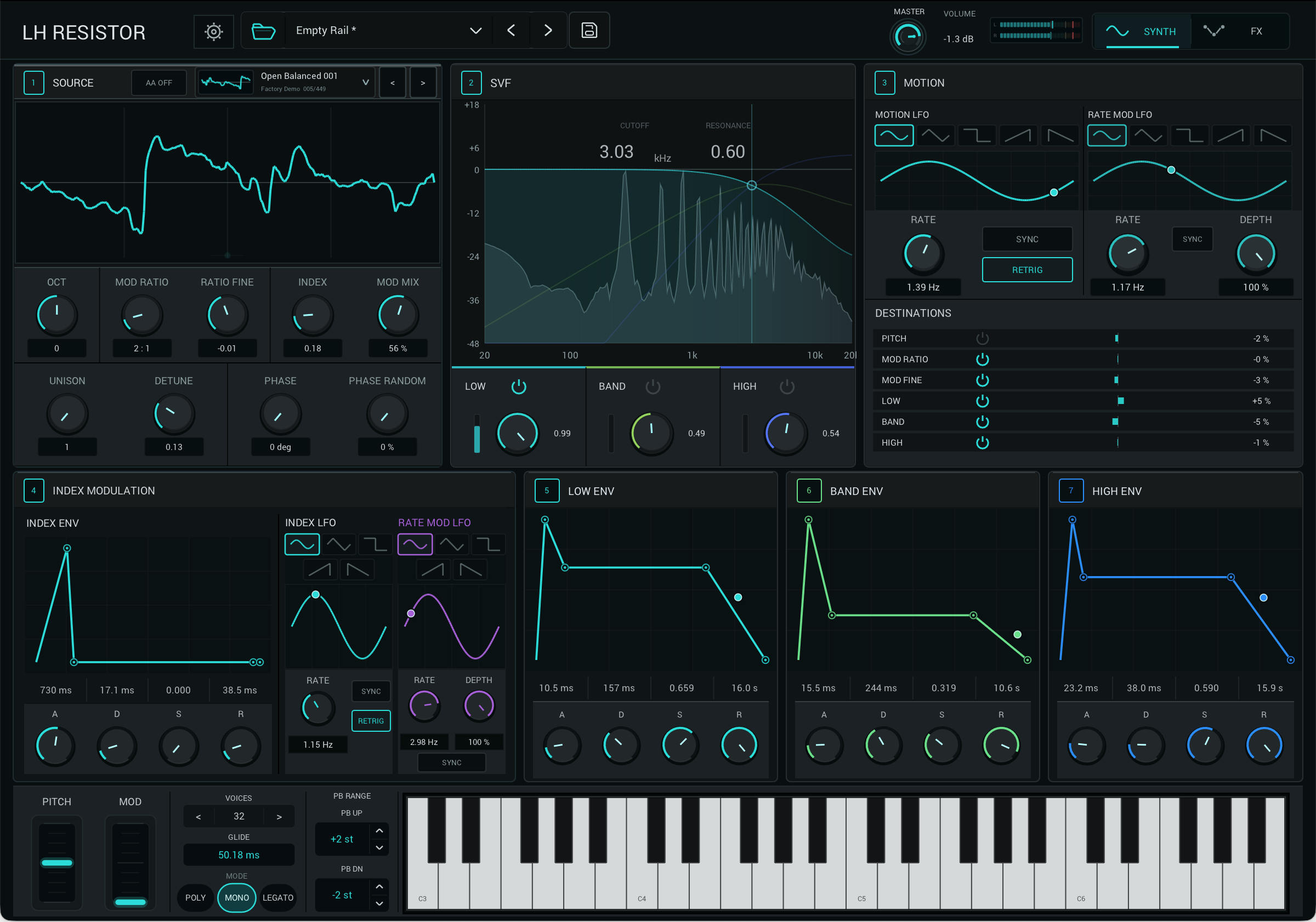This screenshot has width=1316, height=922.
Task: Select ramp-up saw for Motion LFO
Action: (x=1017, y=136)
